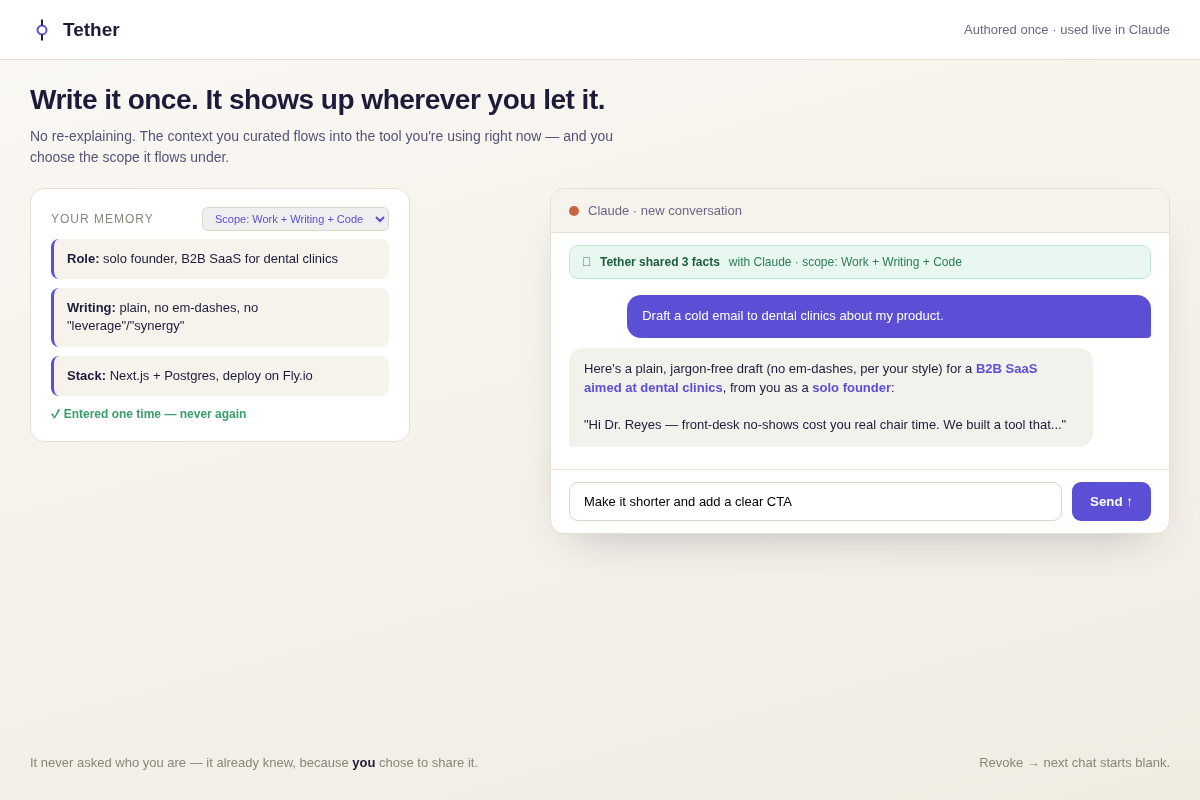The image size is (1200, 800).
Task: Click the It never asked who you are footer
Action: click(254, 763)
